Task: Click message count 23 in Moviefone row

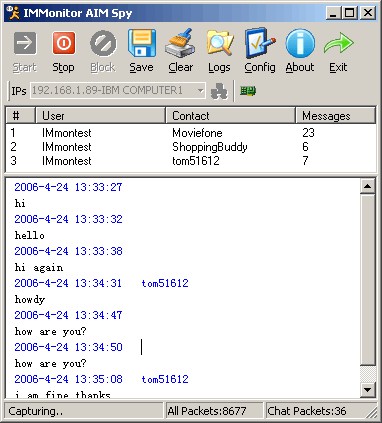Action: [x=308, y=133]
